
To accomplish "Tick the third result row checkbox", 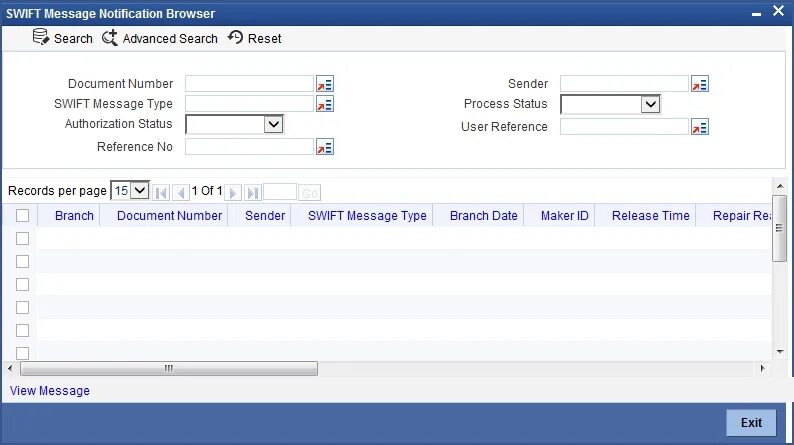I will click(22, 285).
